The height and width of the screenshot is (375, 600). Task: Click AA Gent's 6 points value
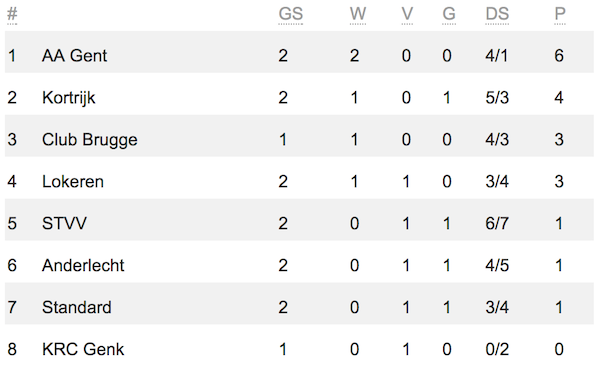[x=559, y=56]
